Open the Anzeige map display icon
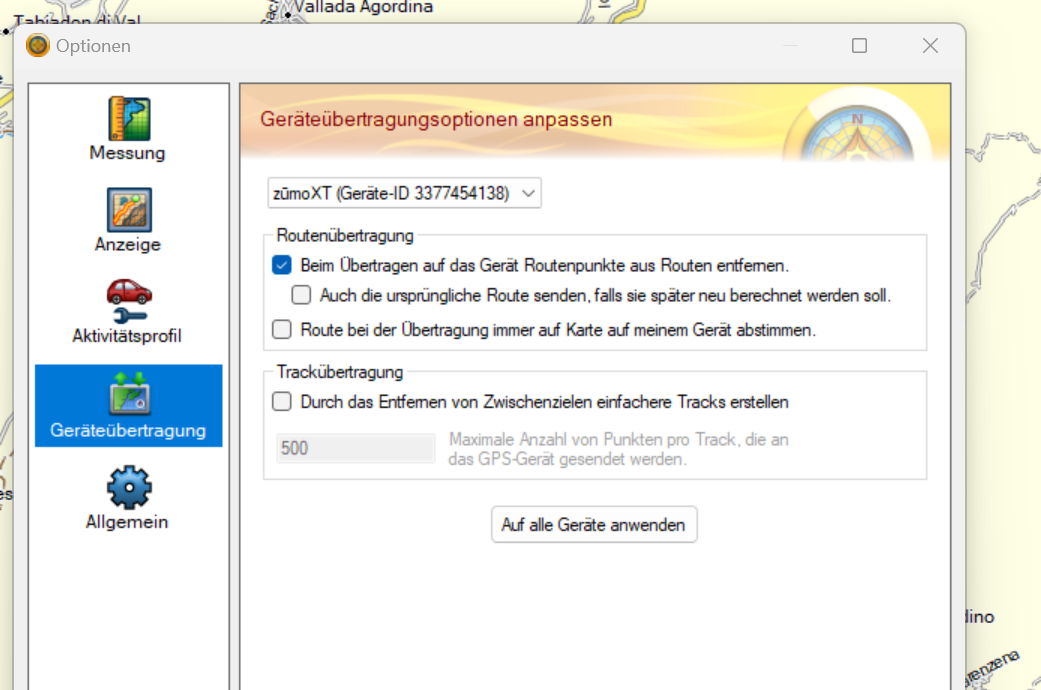 pyautogui.click(x=127, y=207)
